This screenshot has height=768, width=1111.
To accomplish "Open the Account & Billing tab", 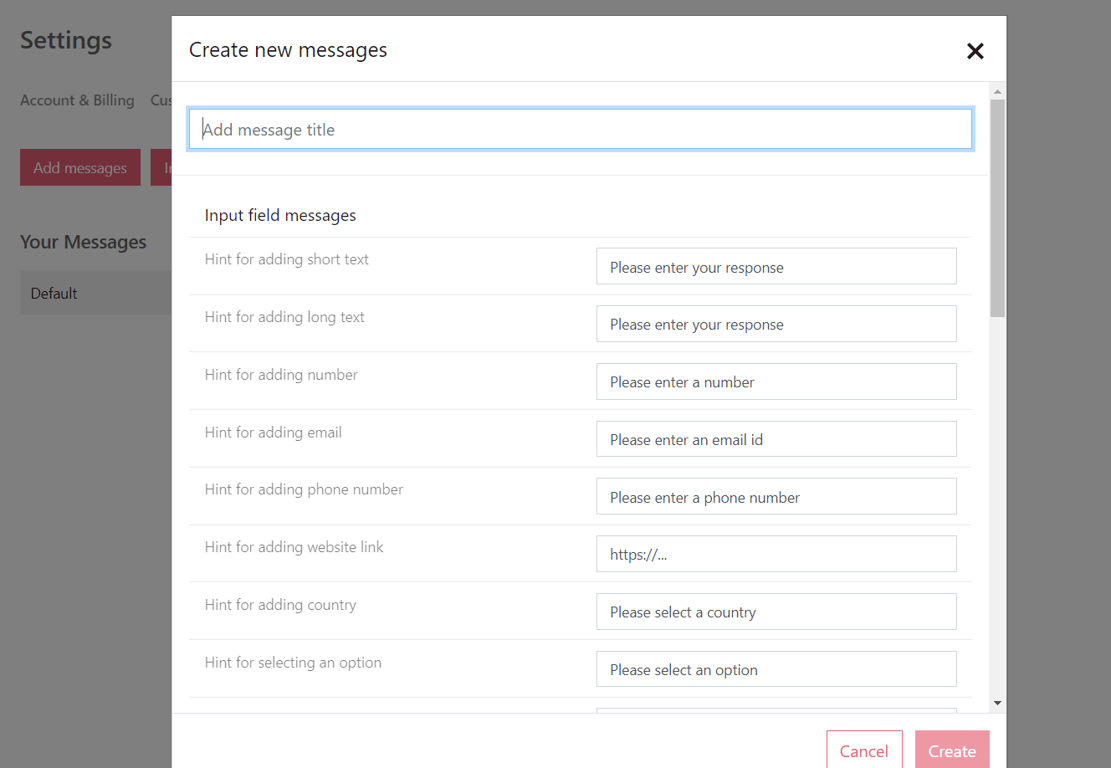I will [77, 100].
